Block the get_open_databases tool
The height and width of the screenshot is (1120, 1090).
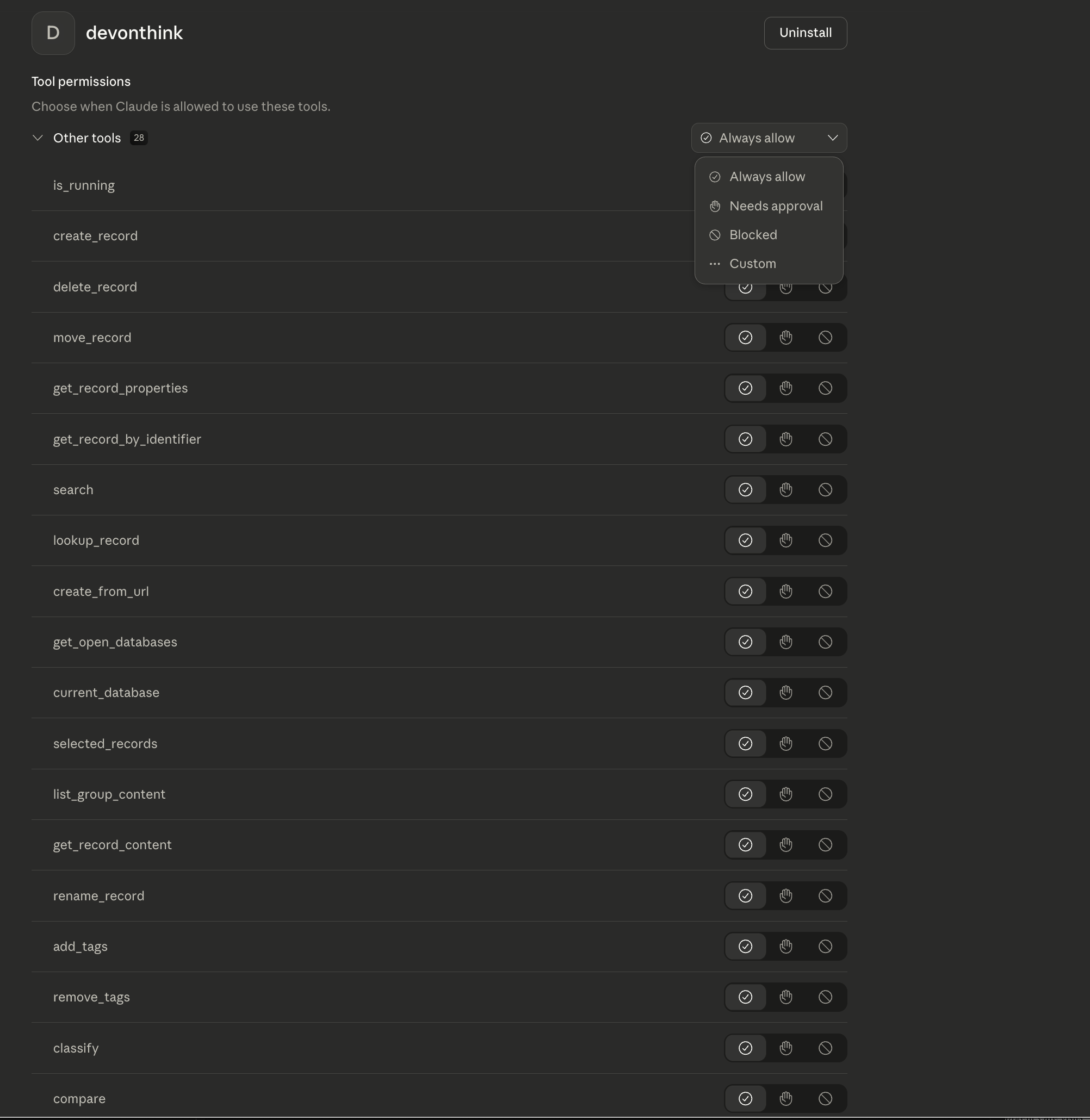tap(825, 642)
